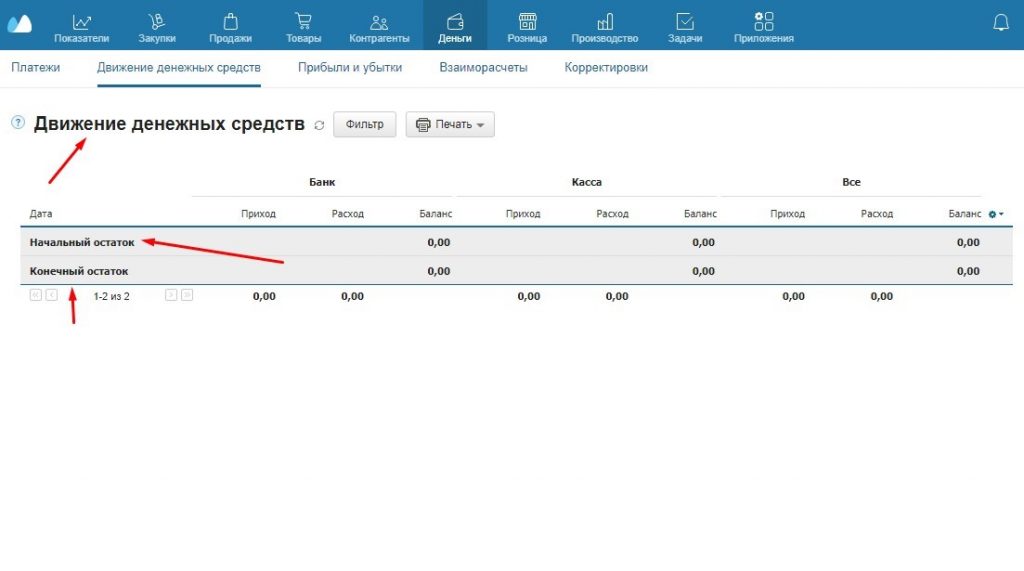Switch to the Платежи tab
This screenshot has width=1024, height=571.
[36, 68]
